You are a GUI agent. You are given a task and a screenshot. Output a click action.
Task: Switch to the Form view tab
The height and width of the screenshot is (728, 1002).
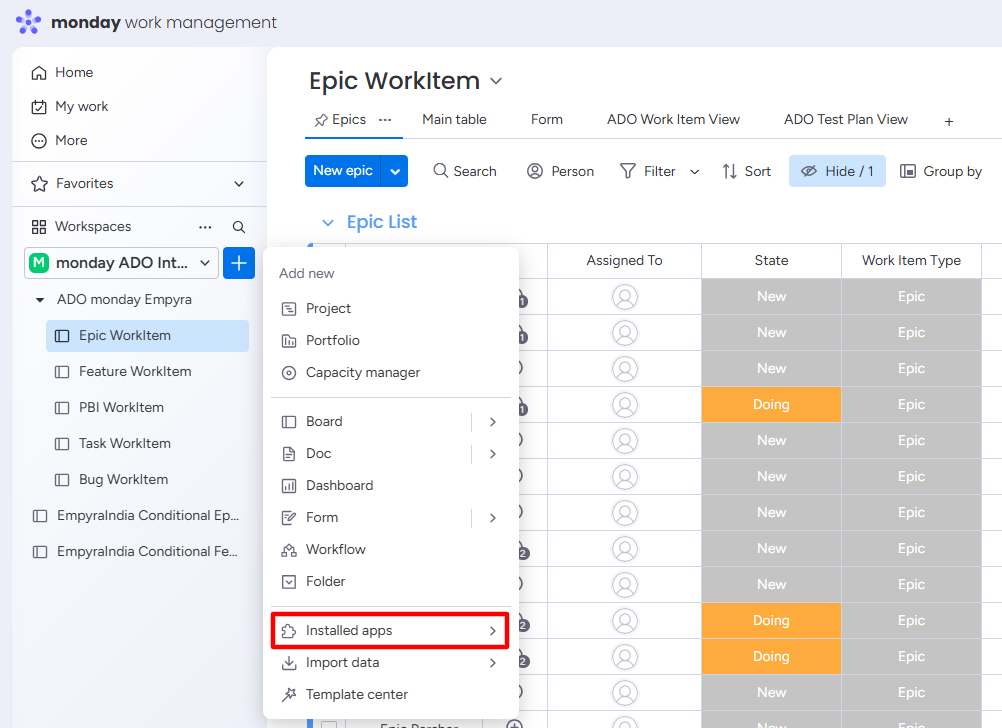547,120
